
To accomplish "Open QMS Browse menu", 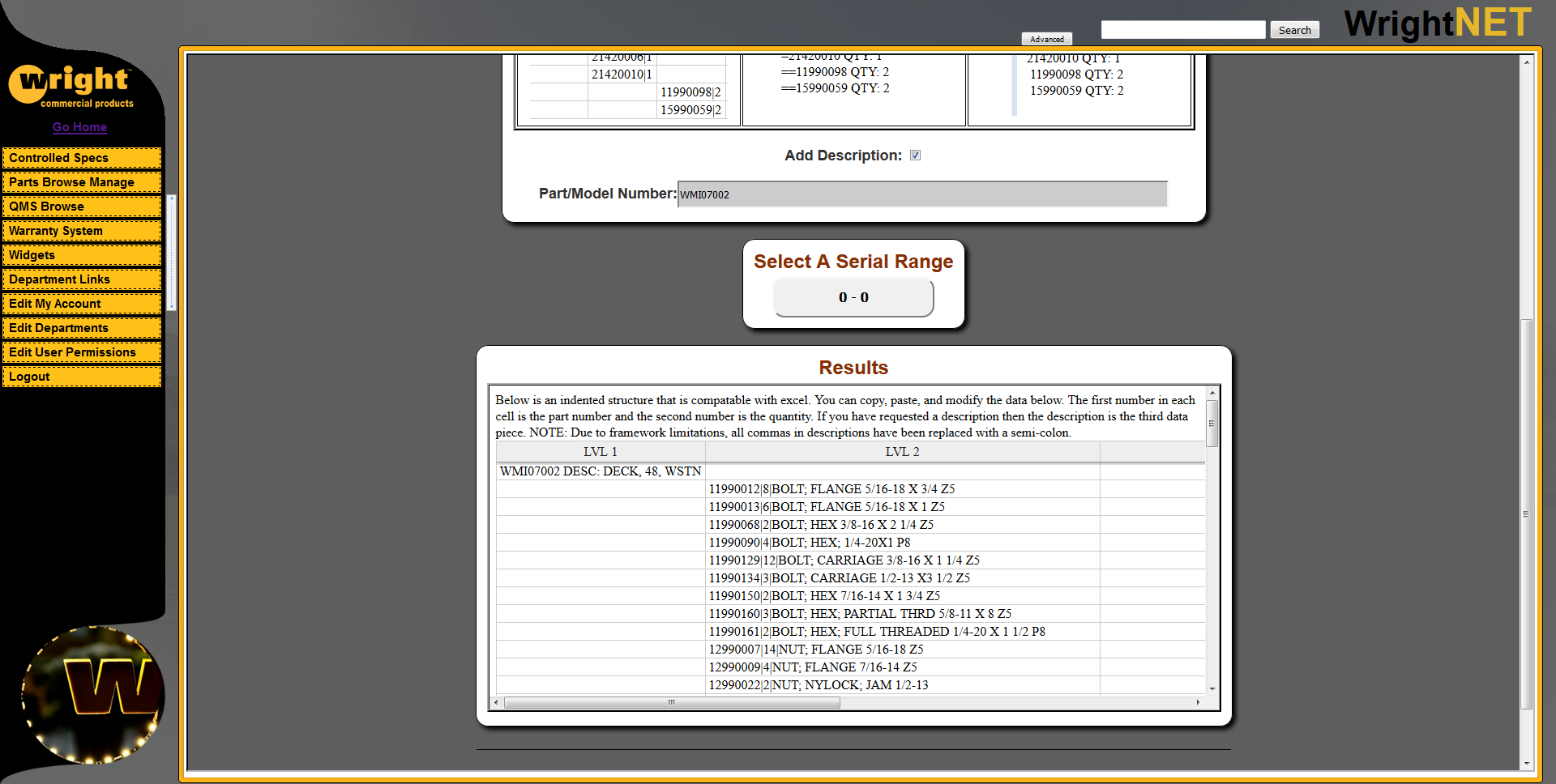I will (x=82, y=207).
